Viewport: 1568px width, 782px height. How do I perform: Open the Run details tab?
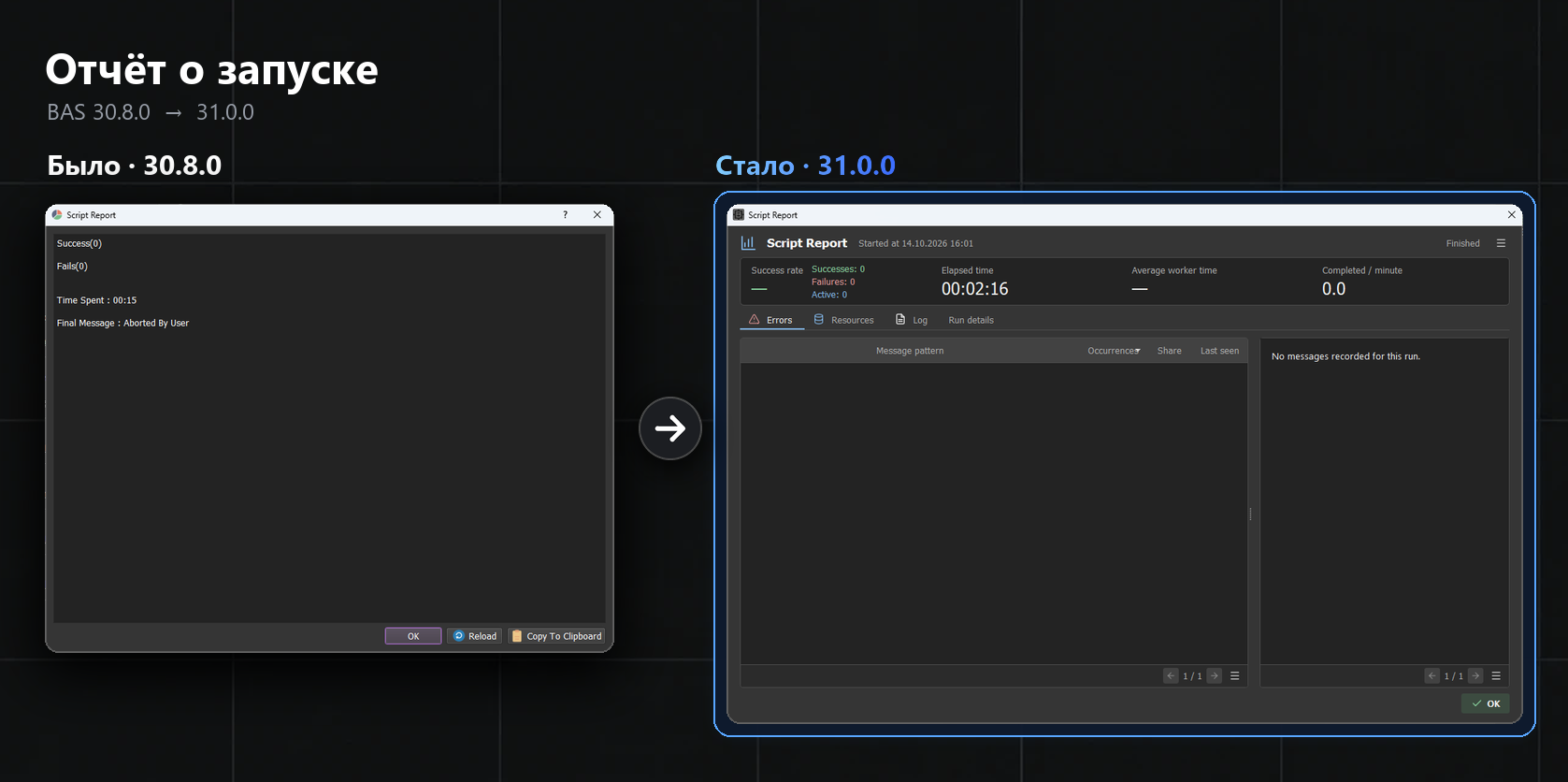coord(971,320)
